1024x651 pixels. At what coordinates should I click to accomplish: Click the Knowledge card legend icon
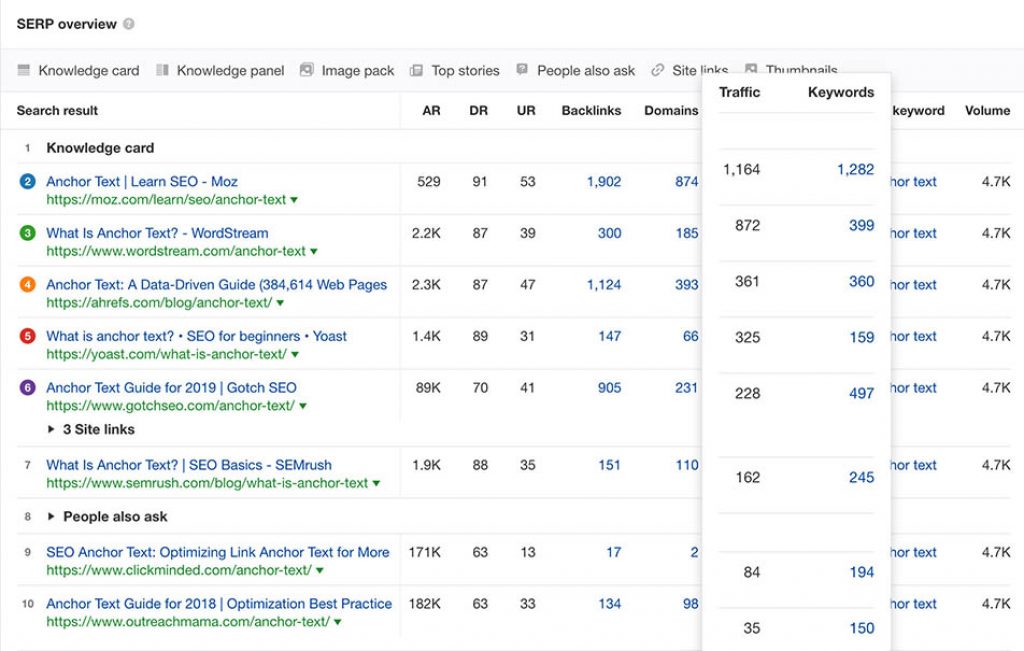tap(24, 70)
